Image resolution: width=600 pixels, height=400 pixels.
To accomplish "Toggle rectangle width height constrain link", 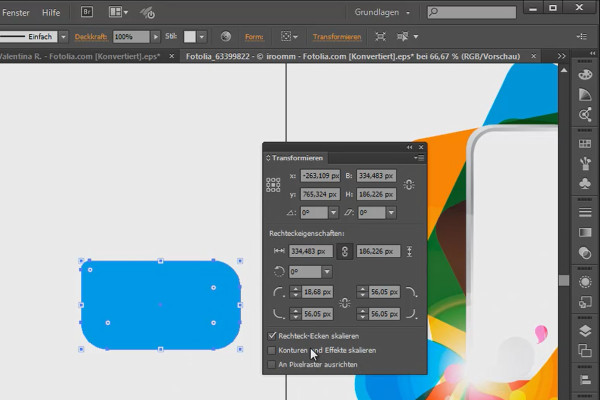I will click(x=344, y=251).
